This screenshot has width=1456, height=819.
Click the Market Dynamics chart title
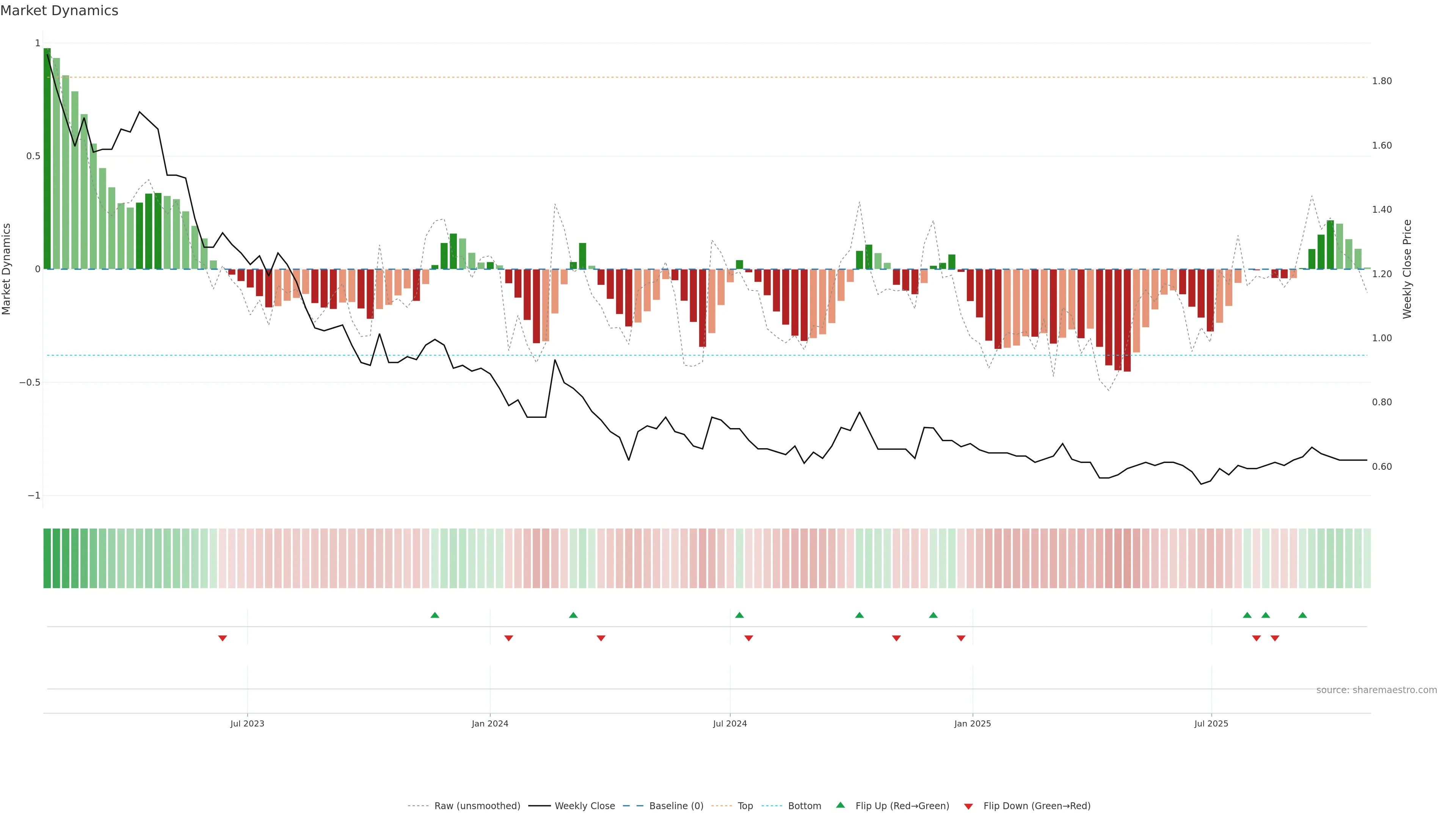pos(60,11)
